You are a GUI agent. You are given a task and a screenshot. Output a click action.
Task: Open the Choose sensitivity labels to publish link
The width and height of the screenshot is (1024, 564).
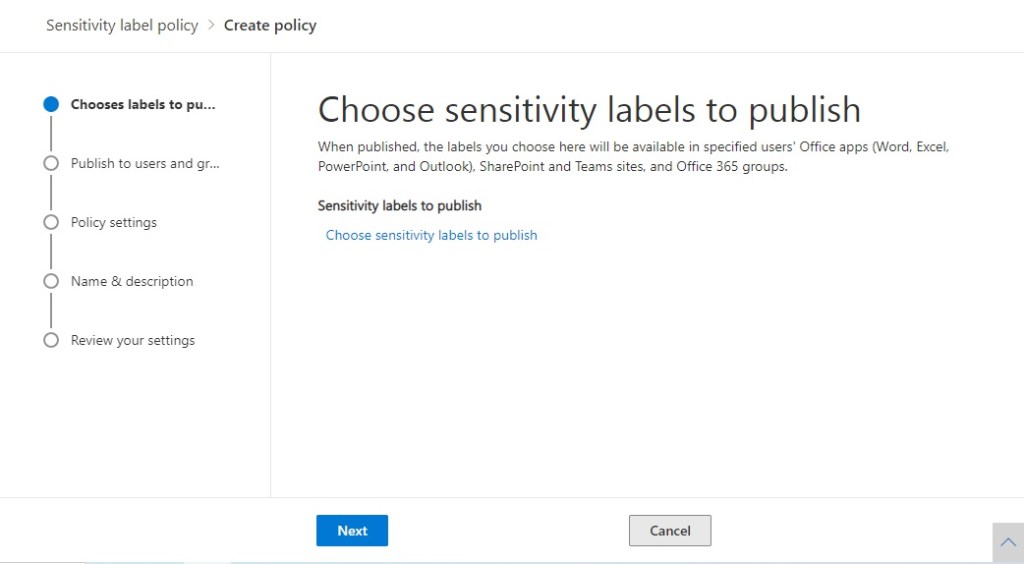tap(431, 235)
